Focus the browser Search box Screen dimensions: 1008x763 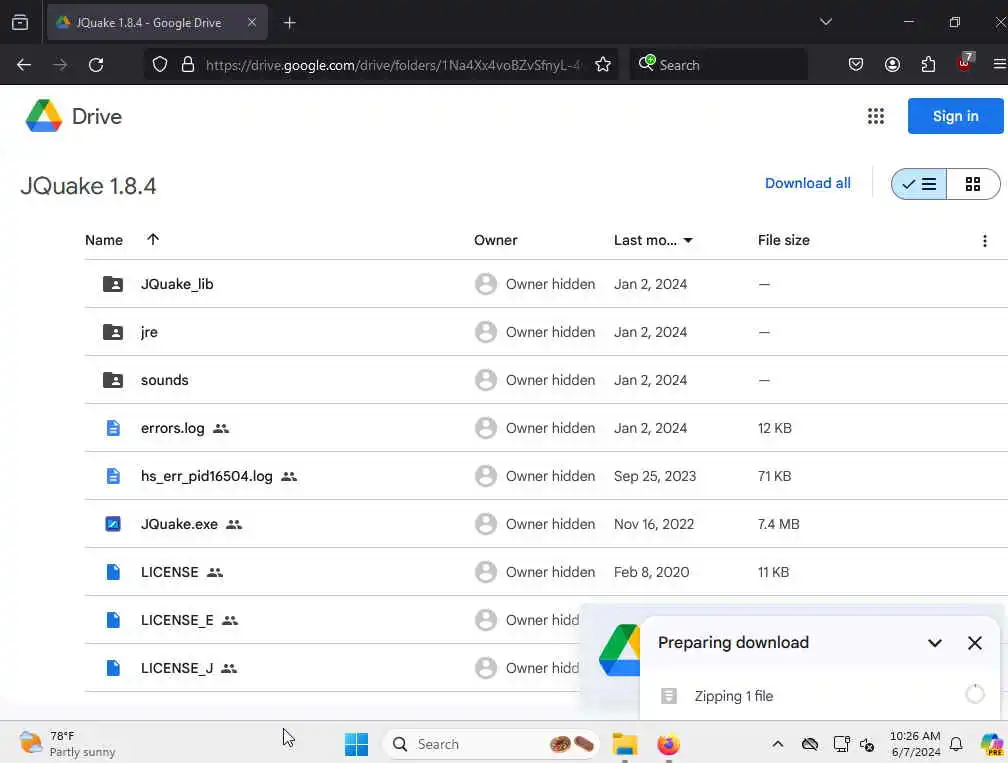point(719,64)
